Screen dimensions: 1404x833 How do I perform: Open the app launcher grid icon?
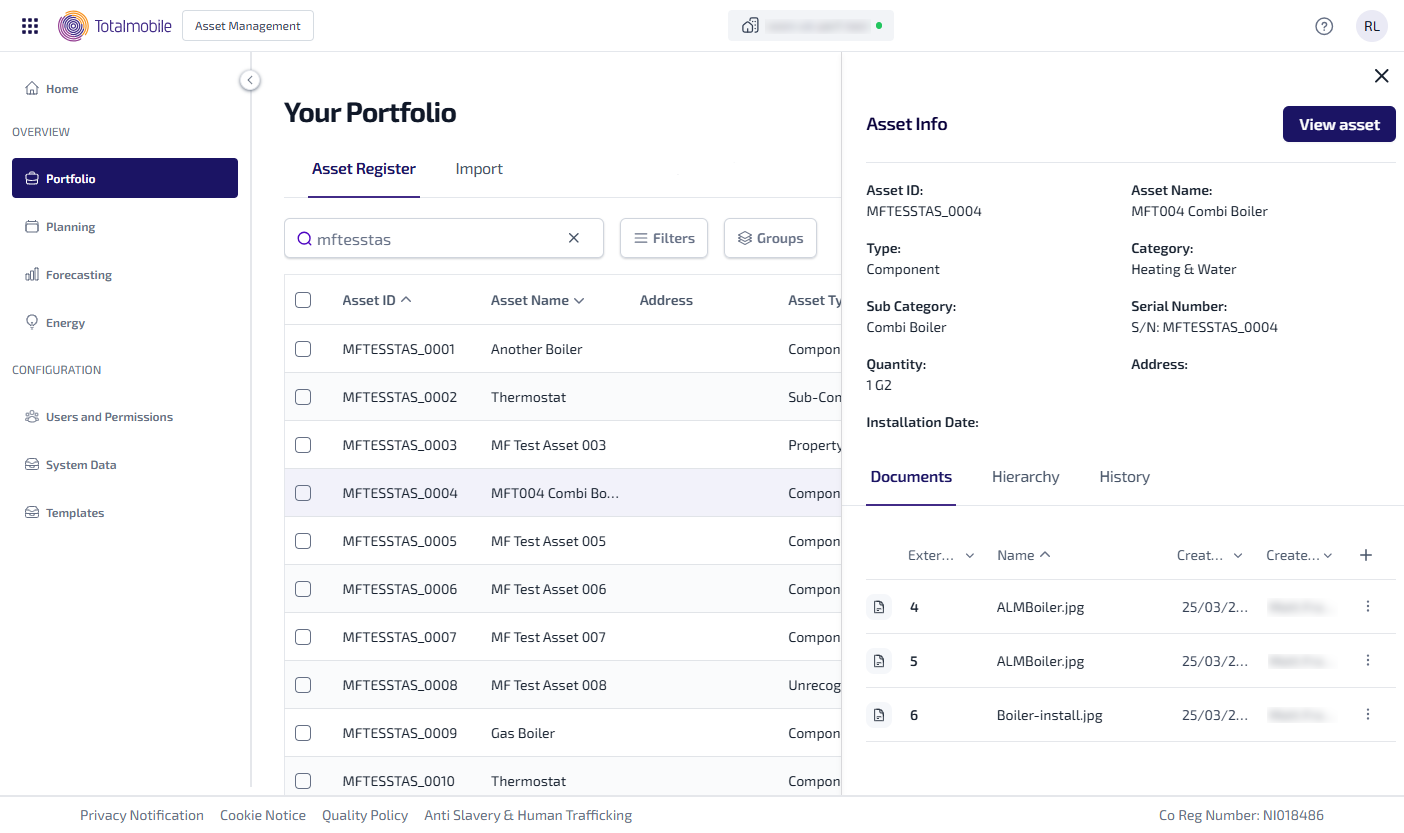tap(30, 26)
